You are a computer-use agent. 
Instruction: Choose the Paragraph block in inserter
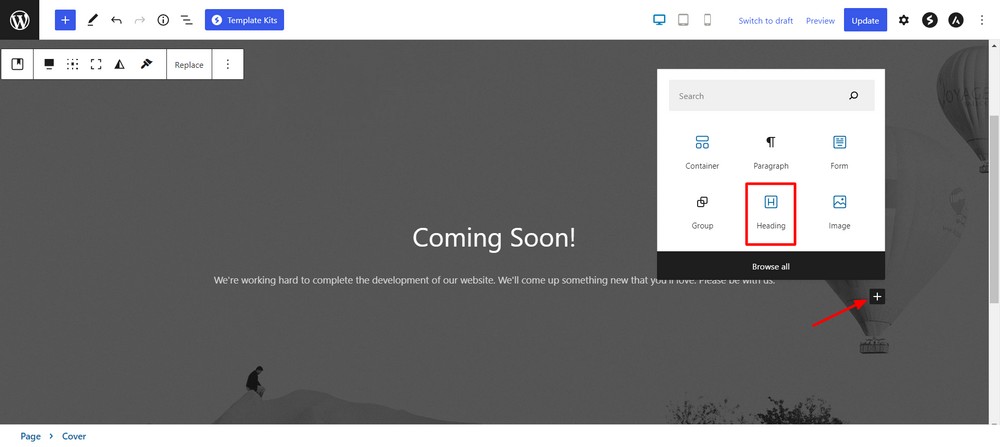tap(771, 152)
